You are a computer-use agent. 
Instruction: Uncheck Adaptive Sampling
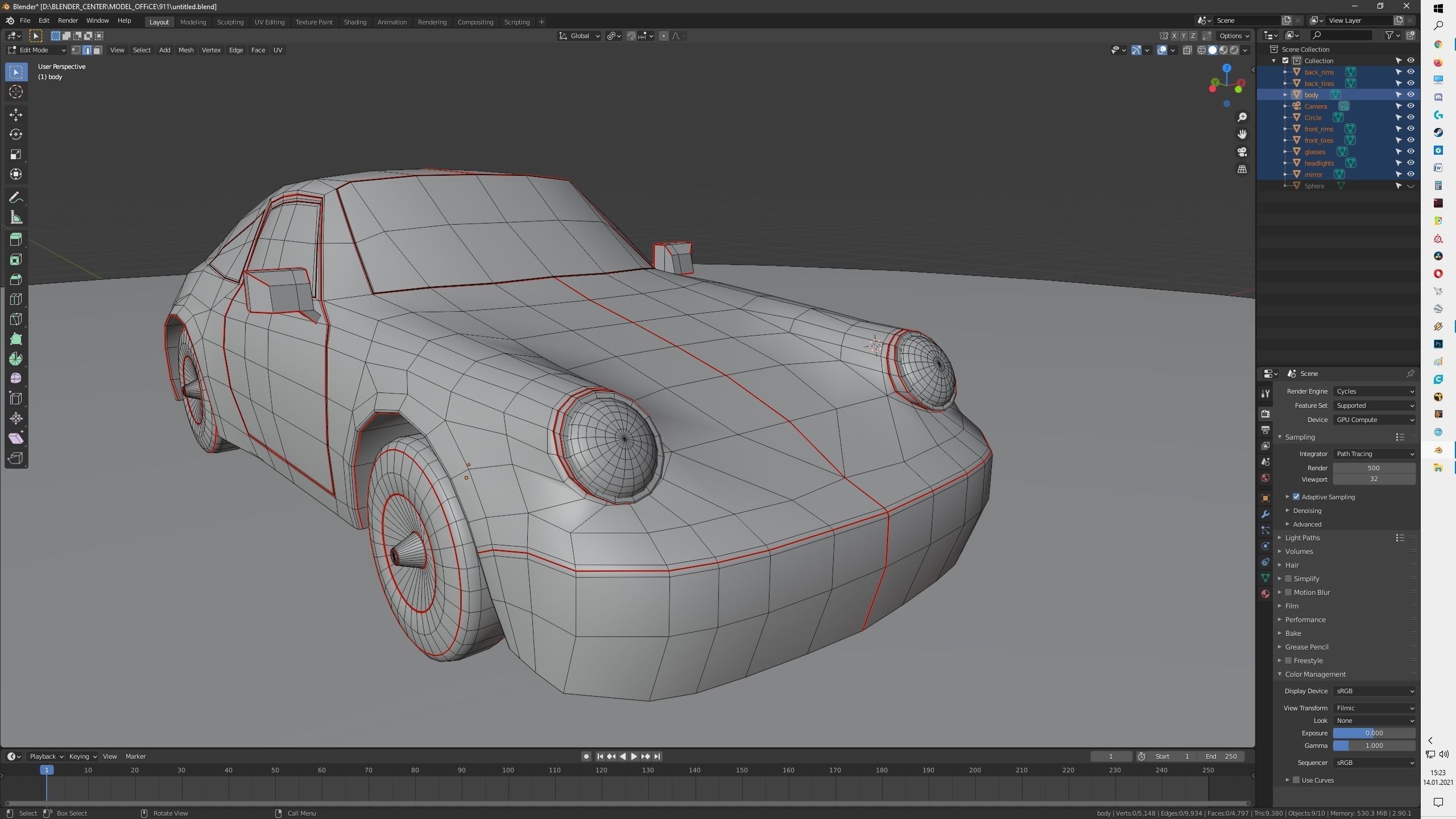click(x=1297, y=497)
